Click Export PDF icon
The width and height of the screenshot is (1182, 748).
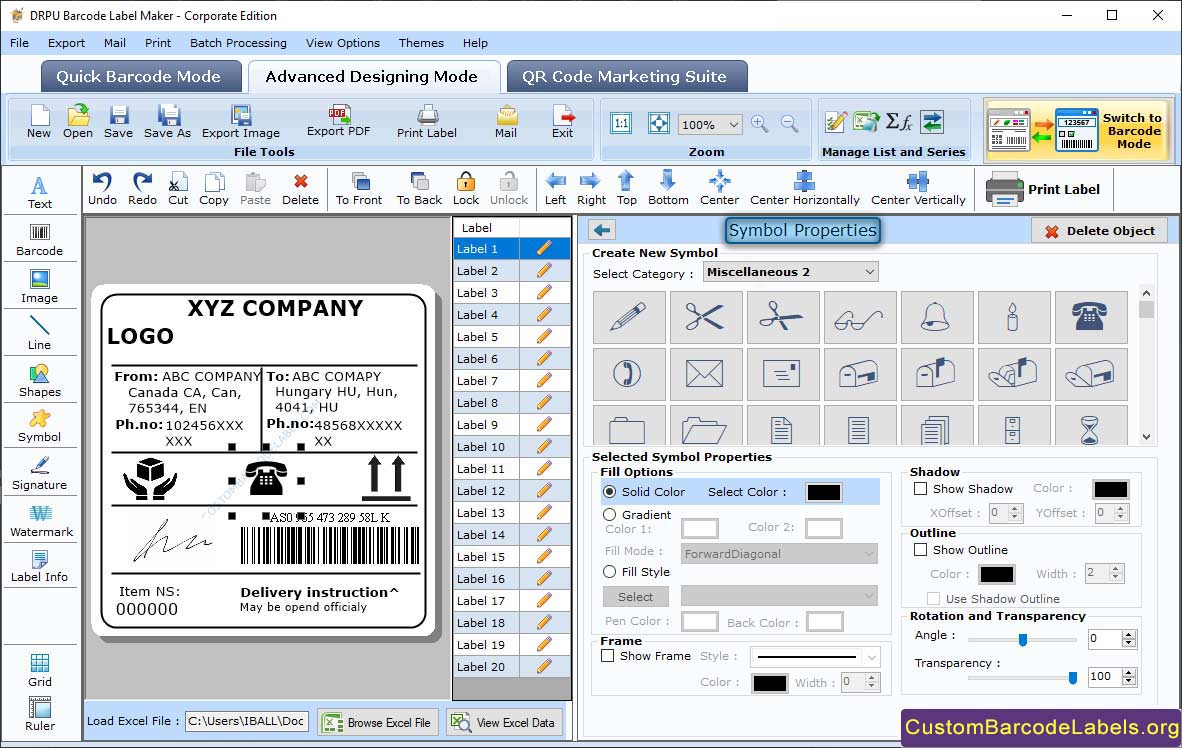point(338,121)
